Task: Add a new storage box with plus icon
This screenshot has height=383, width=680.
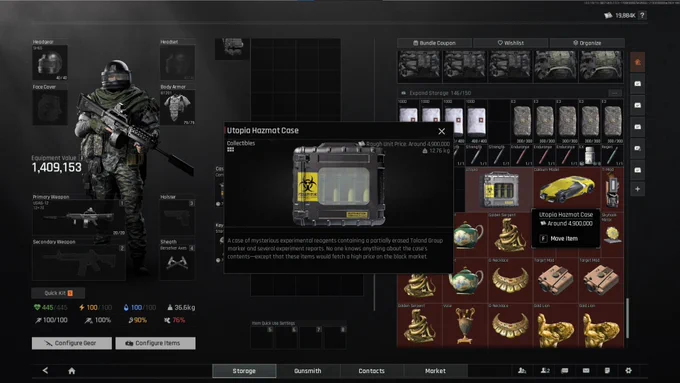Action: [638, 189]
